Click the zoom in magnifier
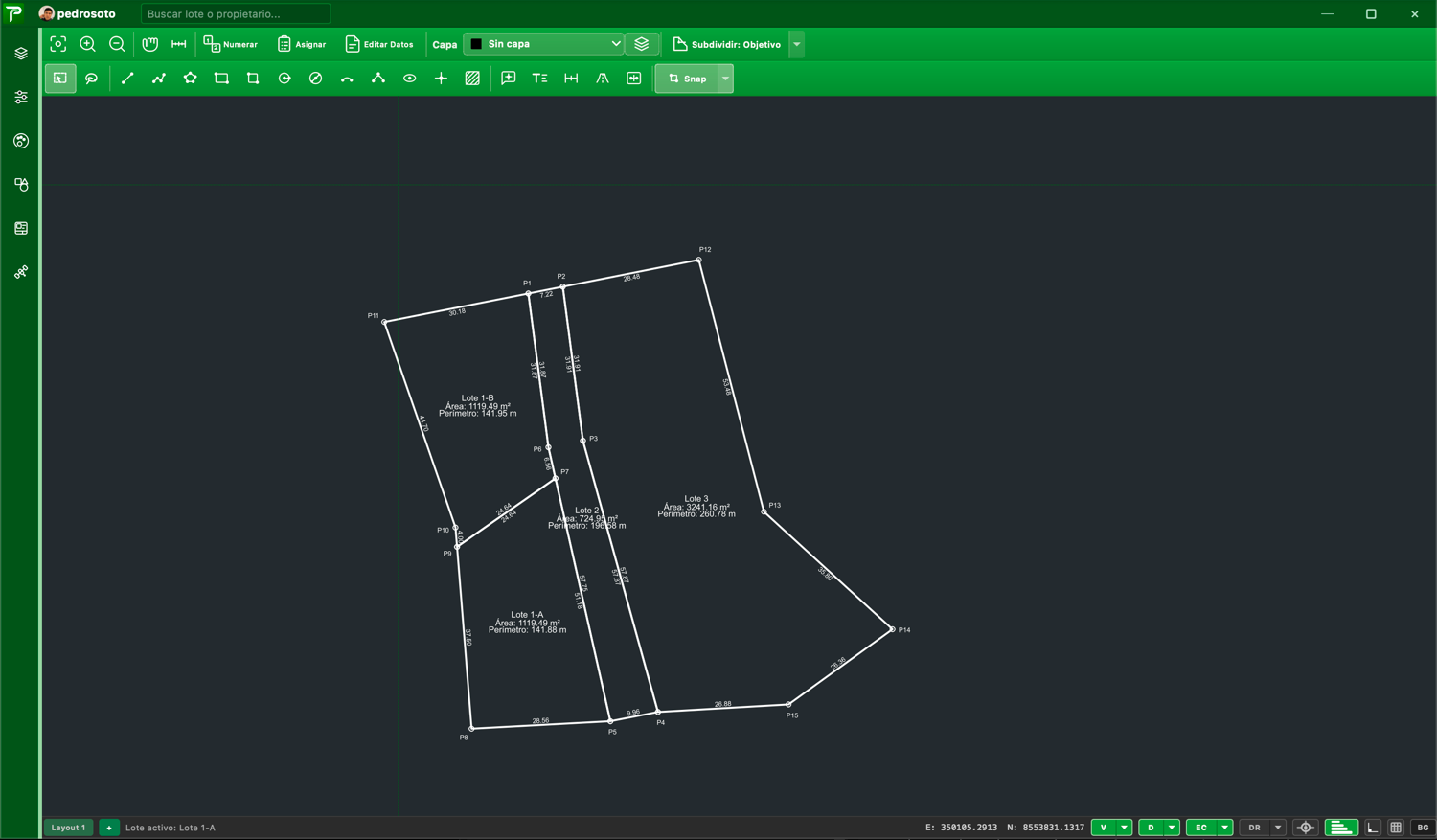Image resolution: width=1437 pixels, height=840 pixels. point(88,44)
